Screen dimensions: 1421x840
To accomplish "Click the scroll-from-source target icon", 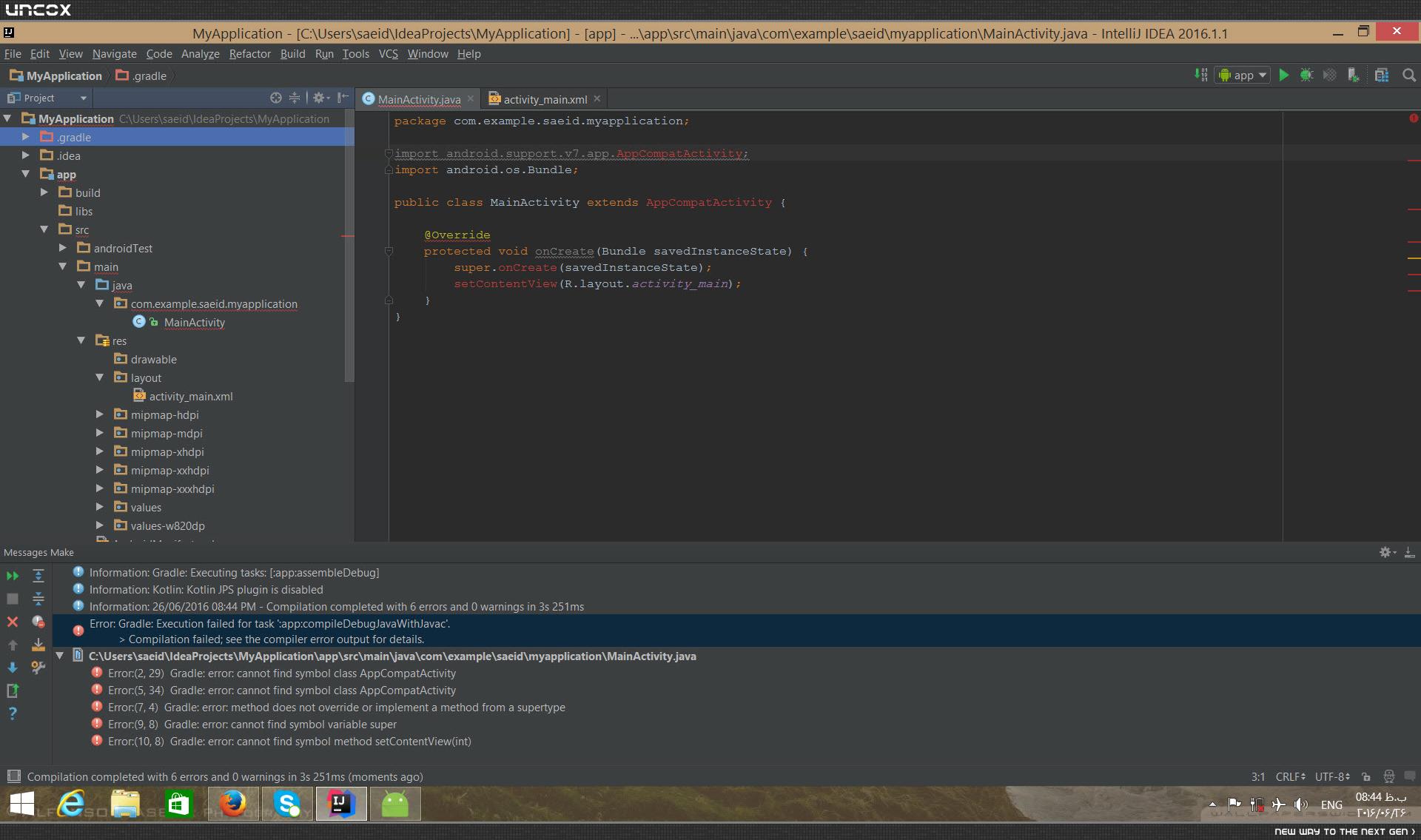I will pos(276,98).
